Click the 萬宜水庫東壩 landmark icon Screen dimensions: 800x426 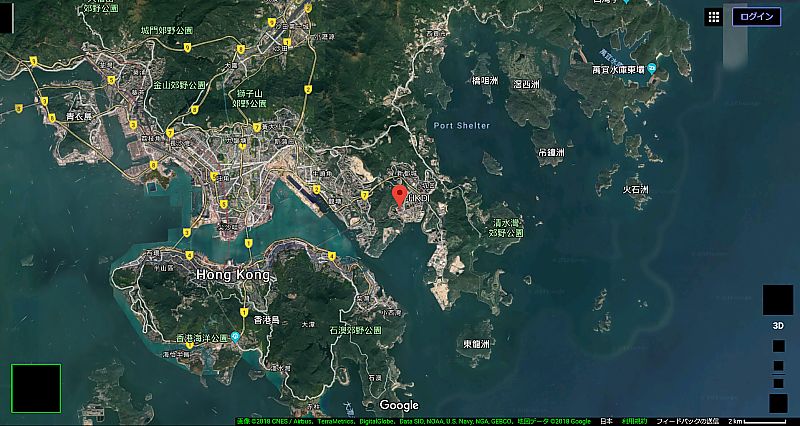pyautogui.click(x=651, y=69)
